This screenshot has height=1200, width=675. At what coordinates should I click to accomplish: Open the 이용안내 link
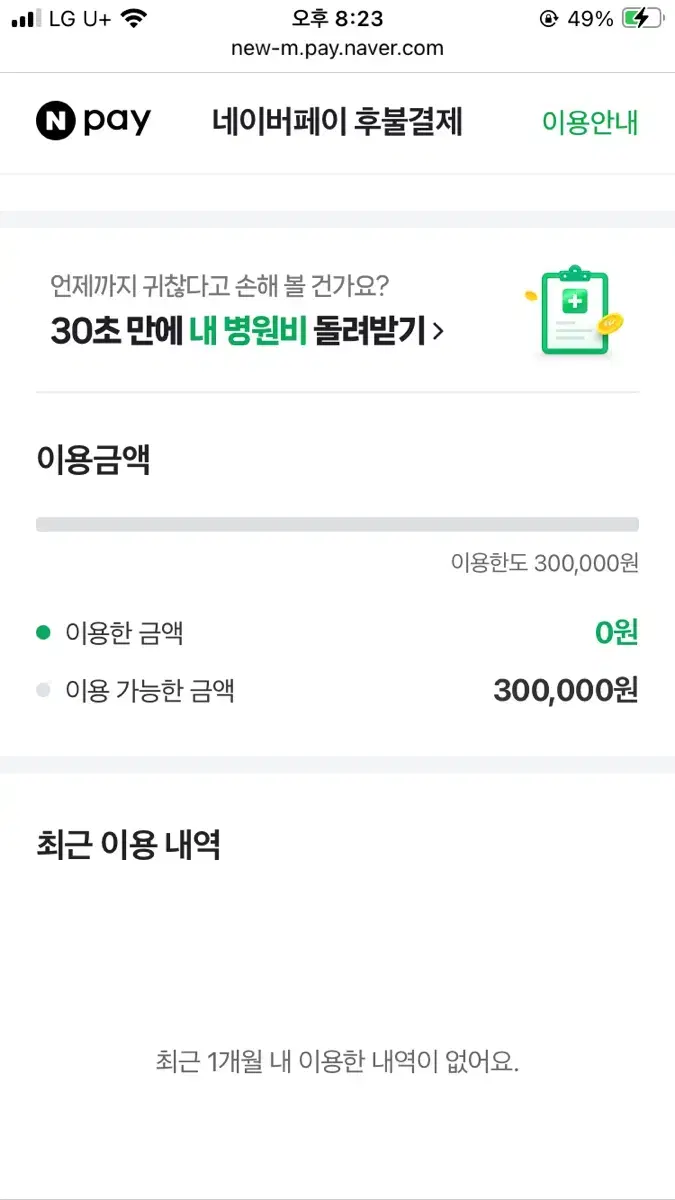point(590,122)
